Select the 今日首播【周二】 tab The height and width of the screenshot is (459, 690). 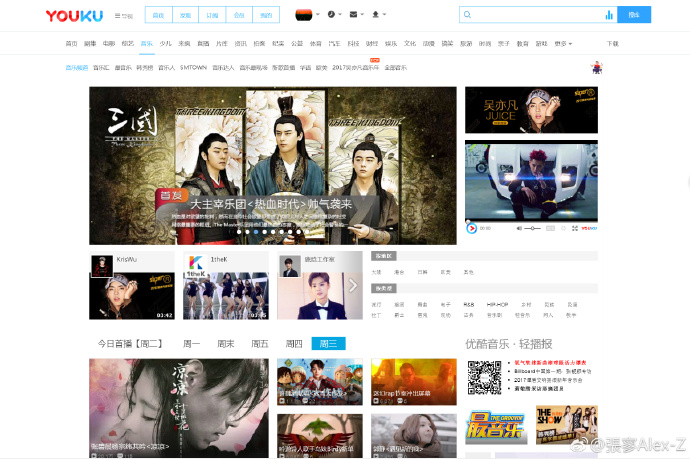coord(130,344)
